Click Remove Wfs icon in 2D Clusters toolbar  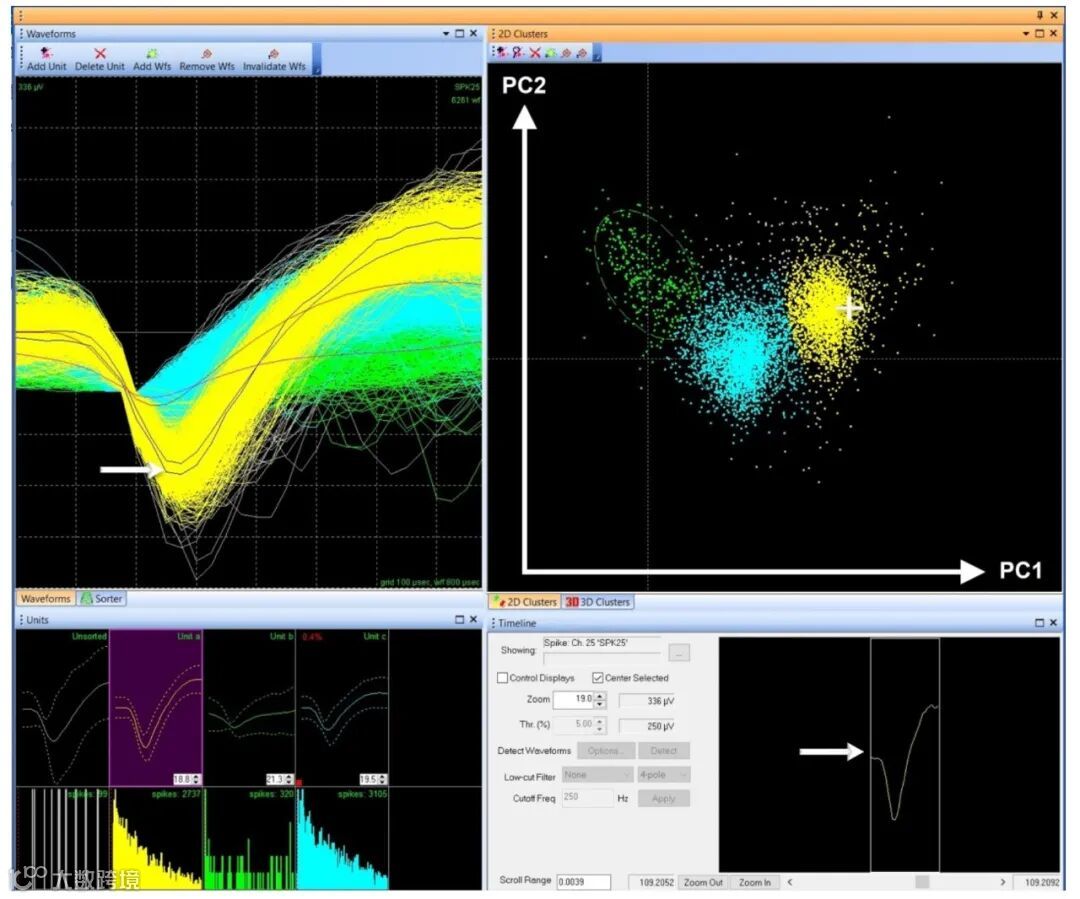click(566, 52)
